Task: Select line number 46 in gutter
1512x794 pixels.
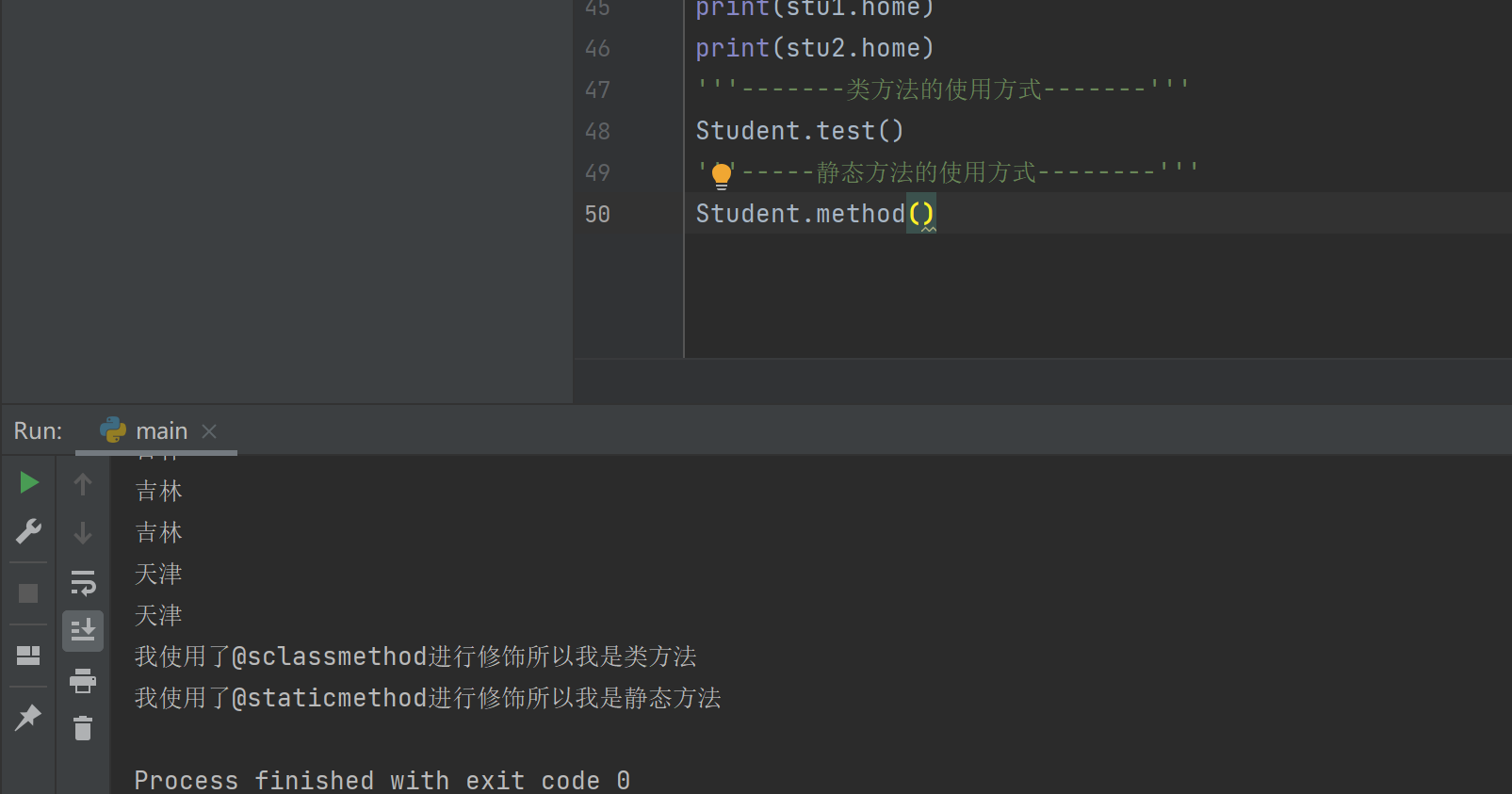Action: [597, 48]
